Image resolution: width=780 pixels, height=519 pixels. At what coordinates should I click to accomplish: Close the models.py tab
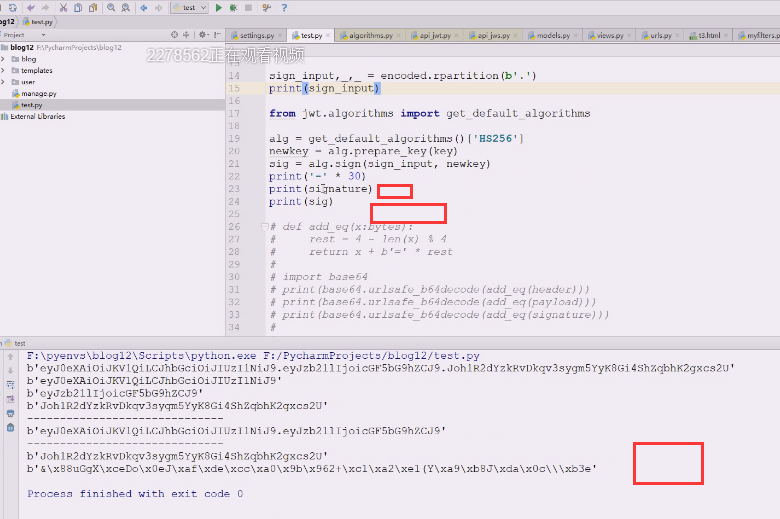tap(576, 35)
